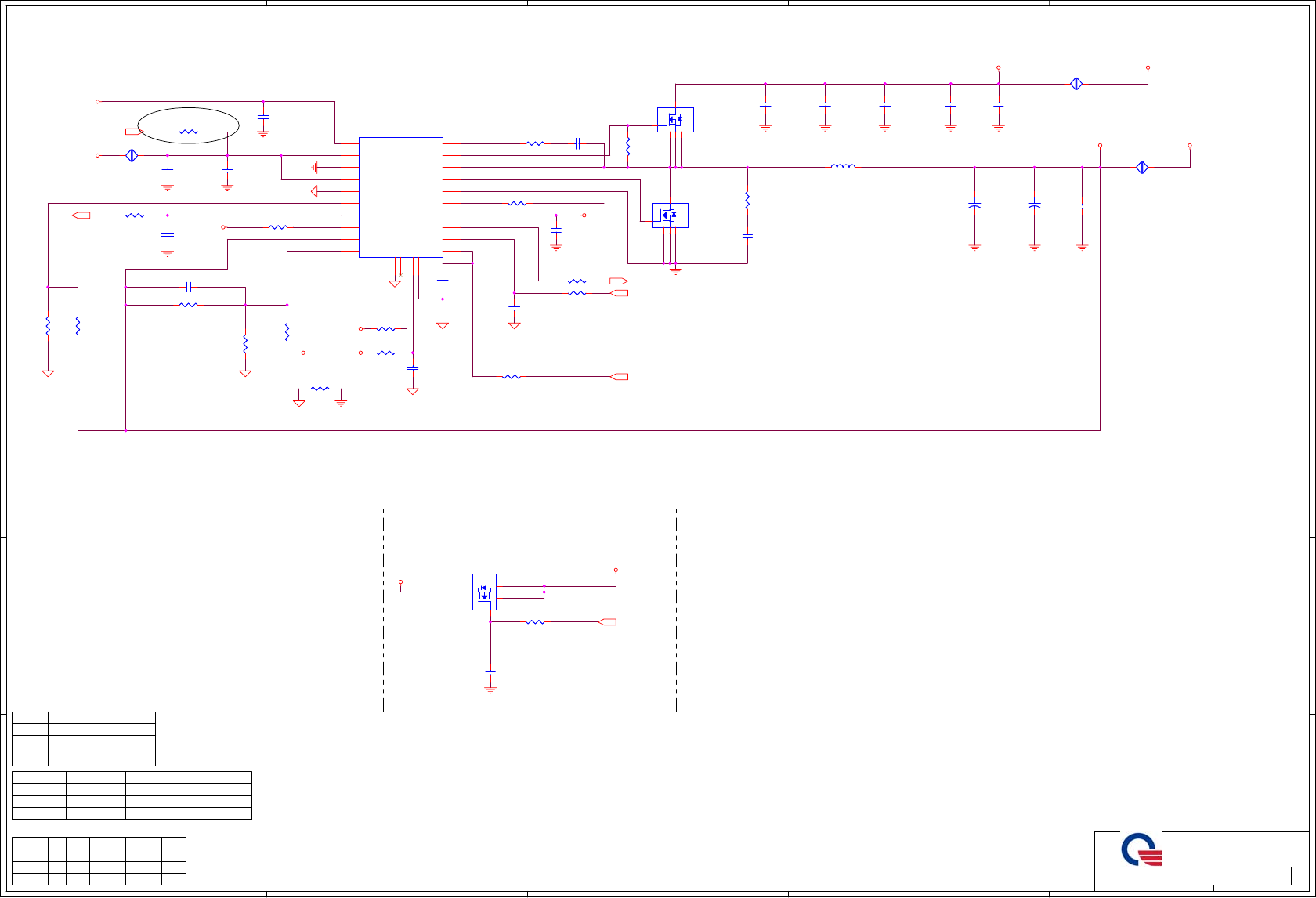Select the capacitor inside the dashed box

490,672
